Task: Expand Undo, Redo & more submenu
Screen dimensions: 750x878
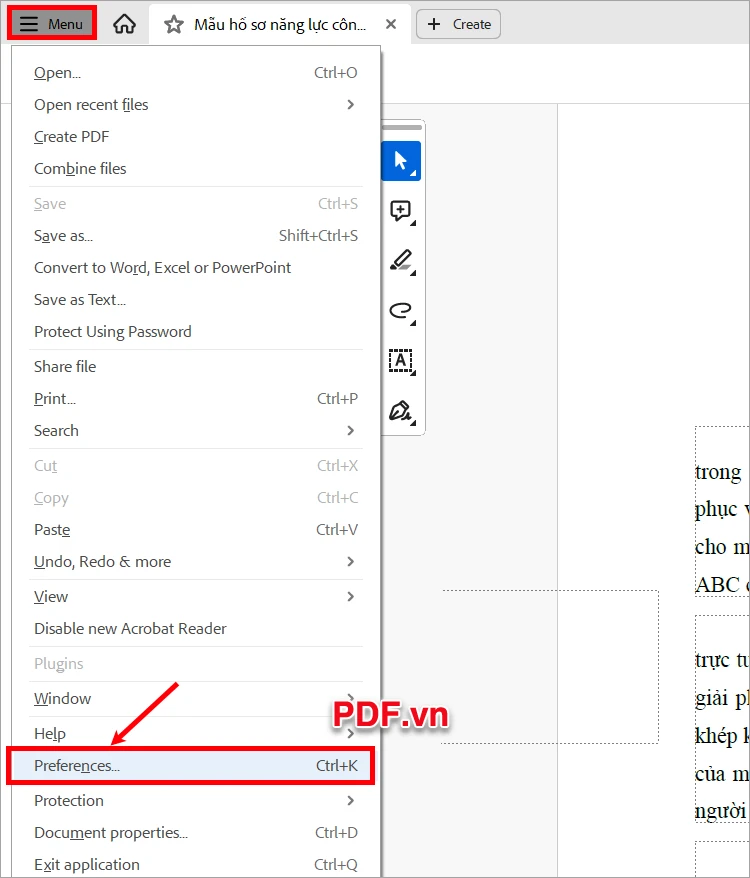Action: (195, 562)
